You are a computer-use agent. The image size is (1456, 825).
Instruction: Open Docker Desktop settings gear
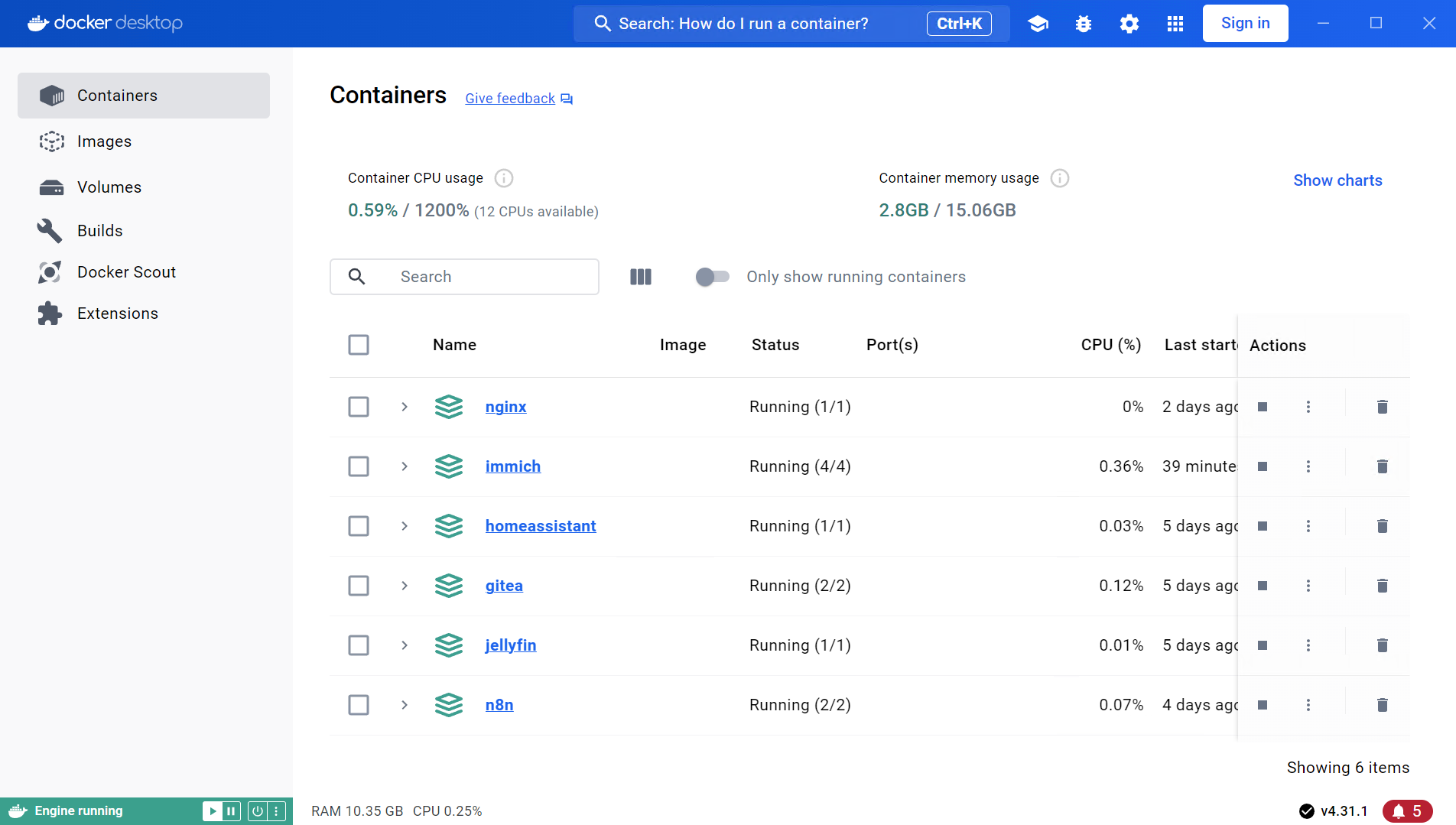tap(1129, 24)
